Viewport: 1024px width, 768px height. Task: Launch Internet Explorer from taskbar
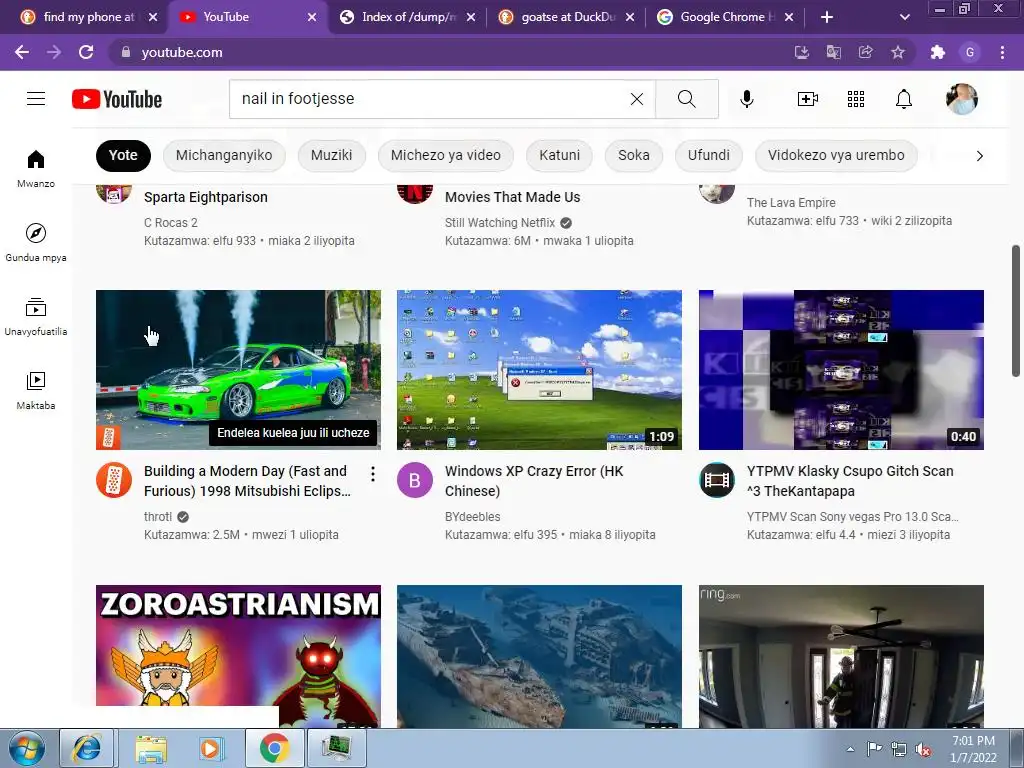(x=87, y=748)
